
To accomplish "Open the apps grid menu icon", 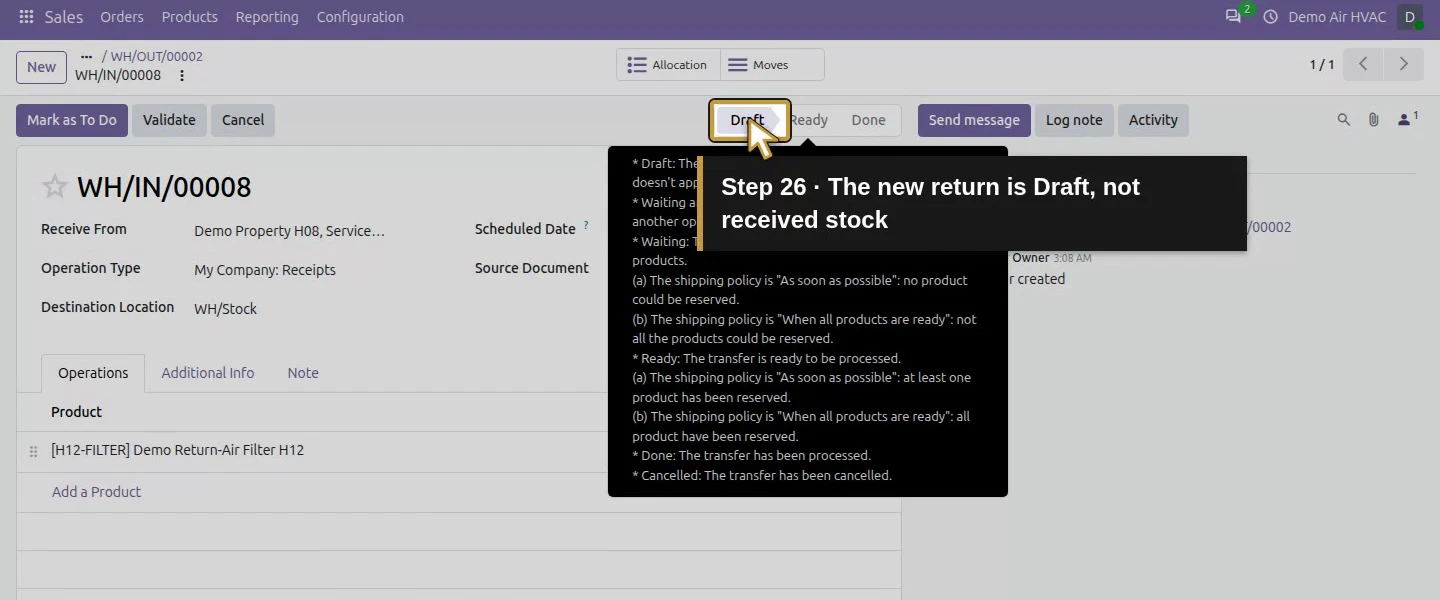I will pos(26,17).
